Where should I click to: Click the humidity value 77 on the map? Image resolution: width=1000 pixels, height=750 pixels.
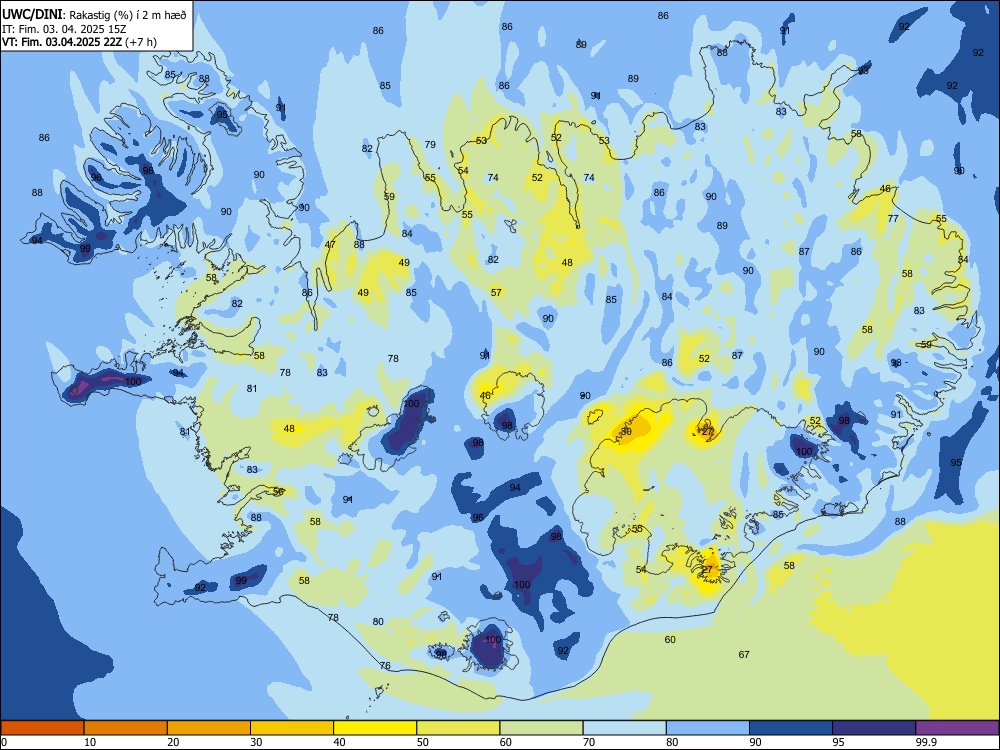click(893, 218)
